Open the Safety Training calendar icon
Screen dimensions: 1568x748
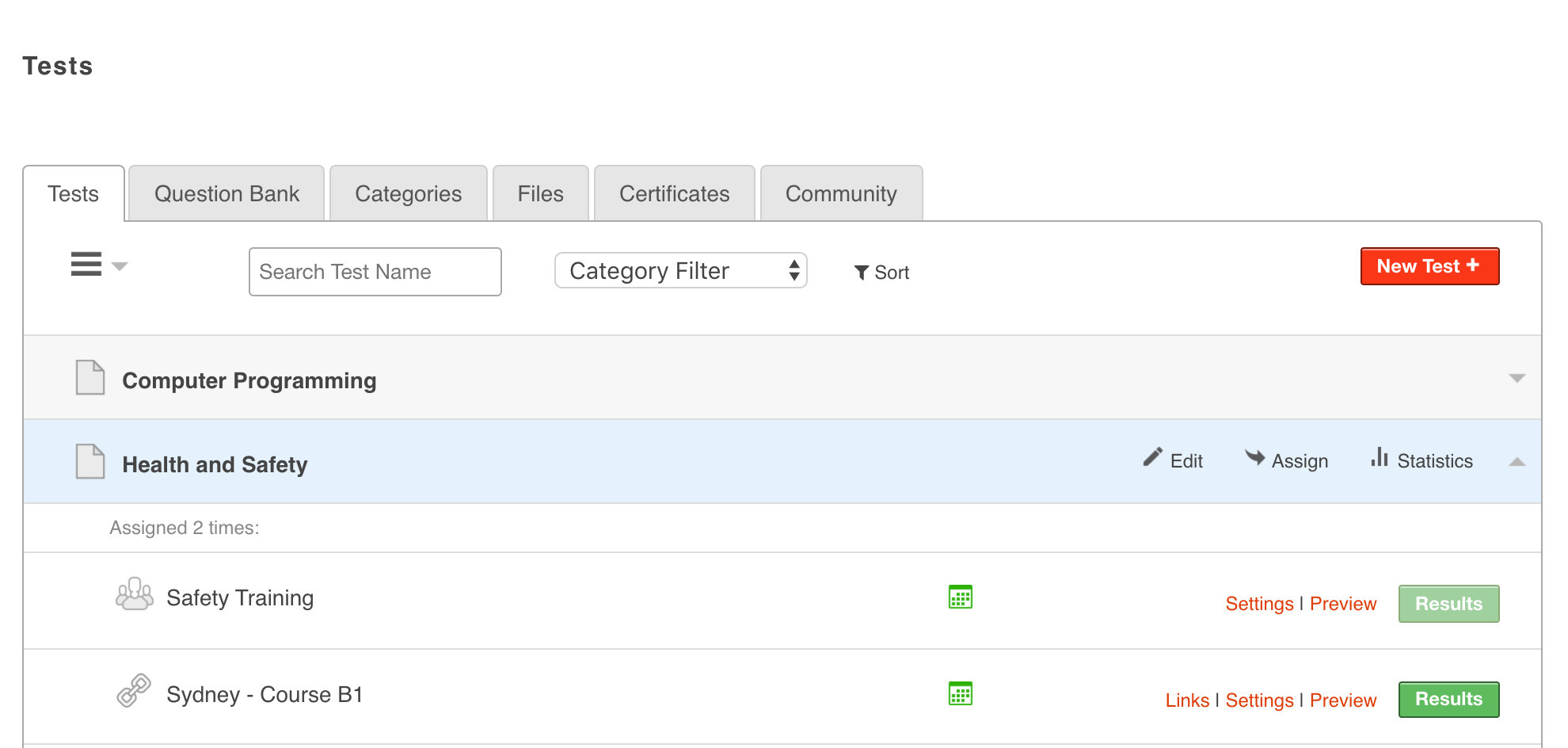click(x=960, y=597)
